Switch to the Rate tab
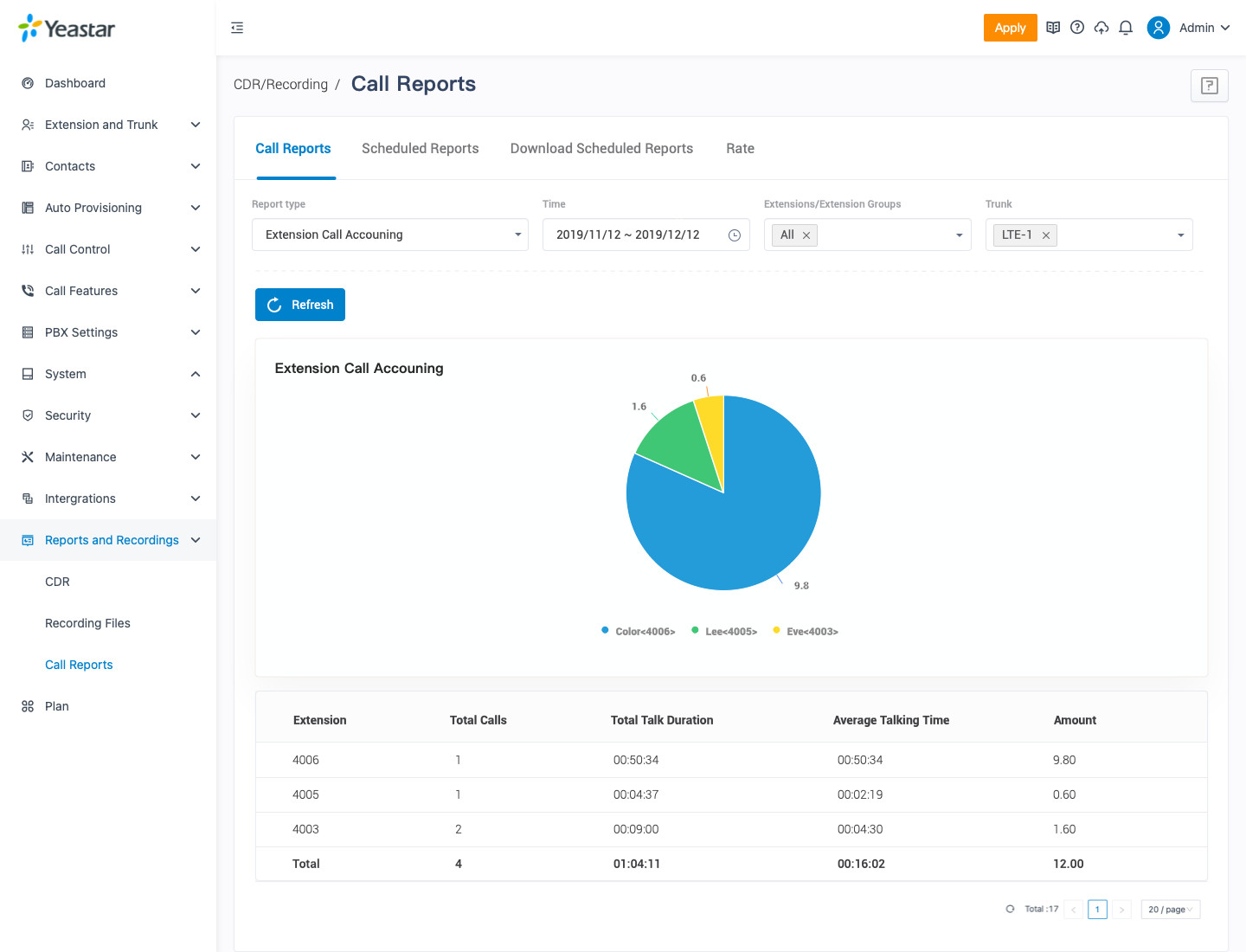1246x952 pixels. (740, 149)
